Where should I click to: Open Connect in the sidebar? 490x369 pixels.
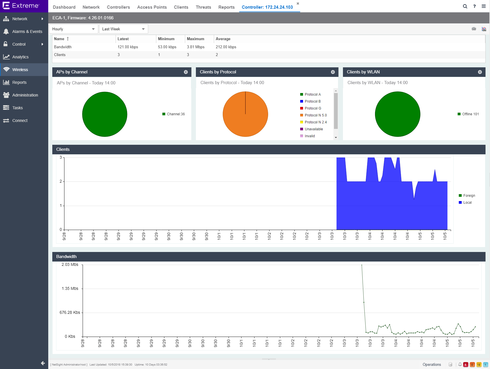click(24, 120)
